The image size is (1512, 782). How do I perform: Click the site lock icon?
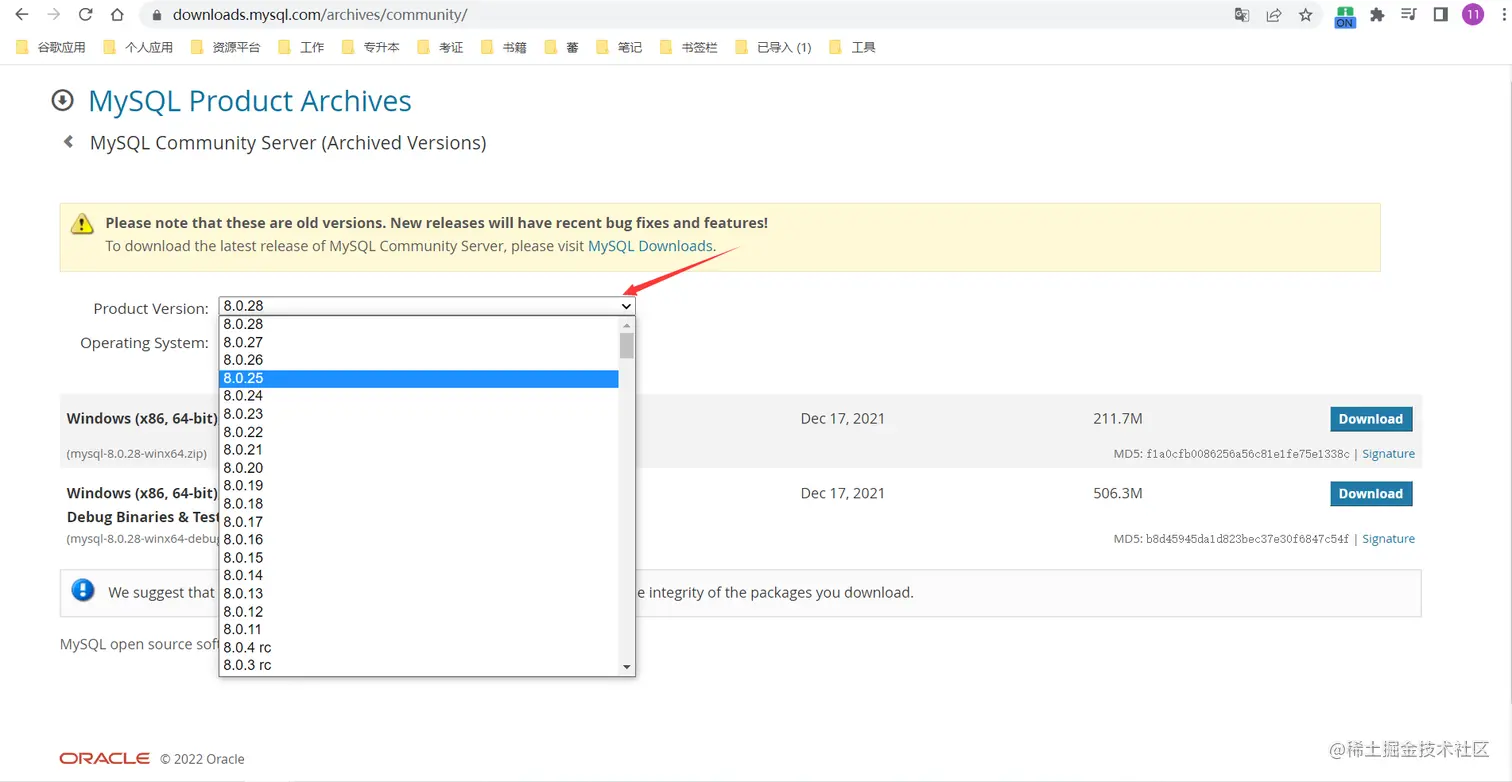155,15
